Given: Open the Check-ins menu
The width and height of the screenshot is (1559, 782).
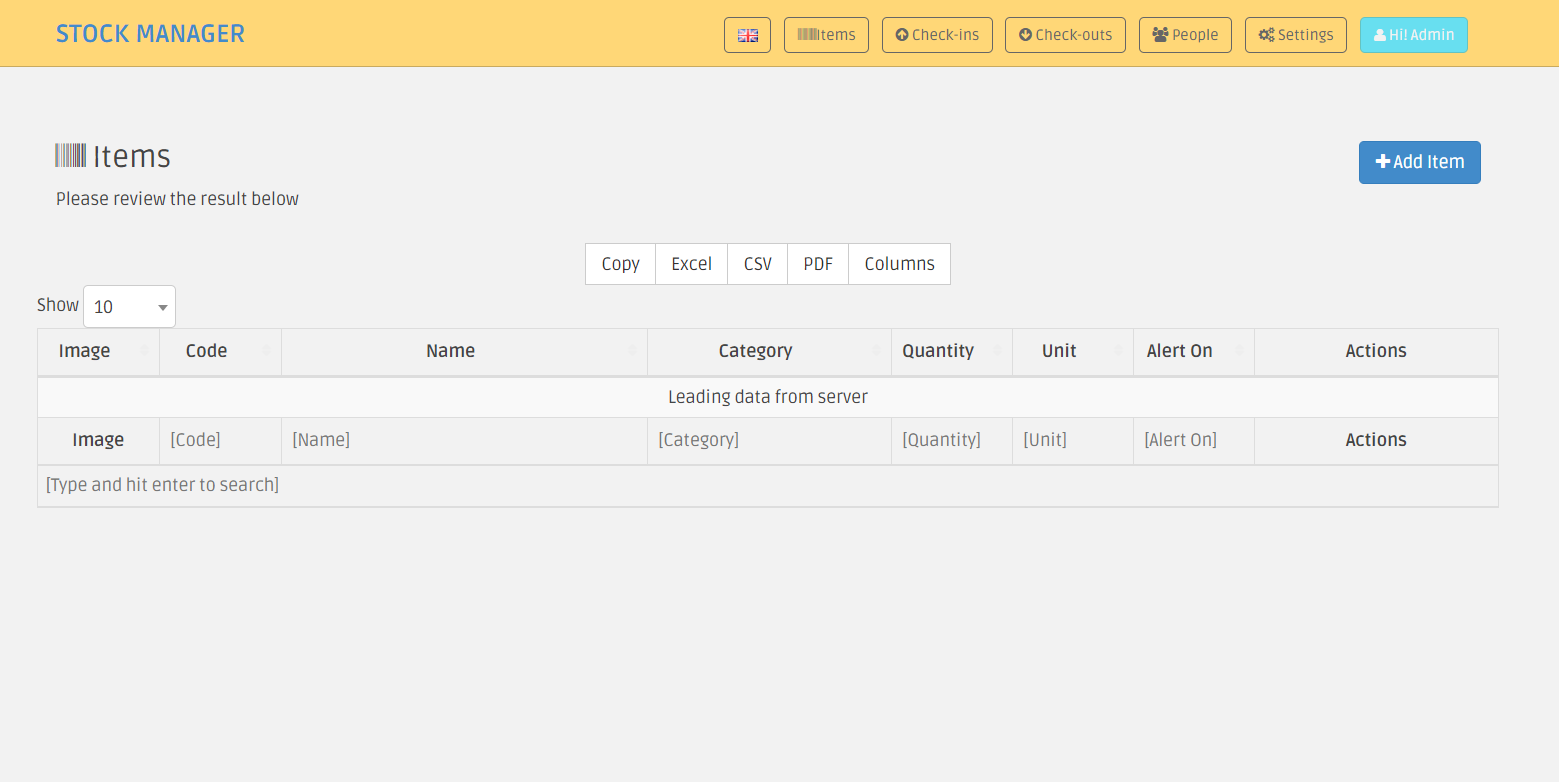Looking at the screenshot, I should 937,35.
